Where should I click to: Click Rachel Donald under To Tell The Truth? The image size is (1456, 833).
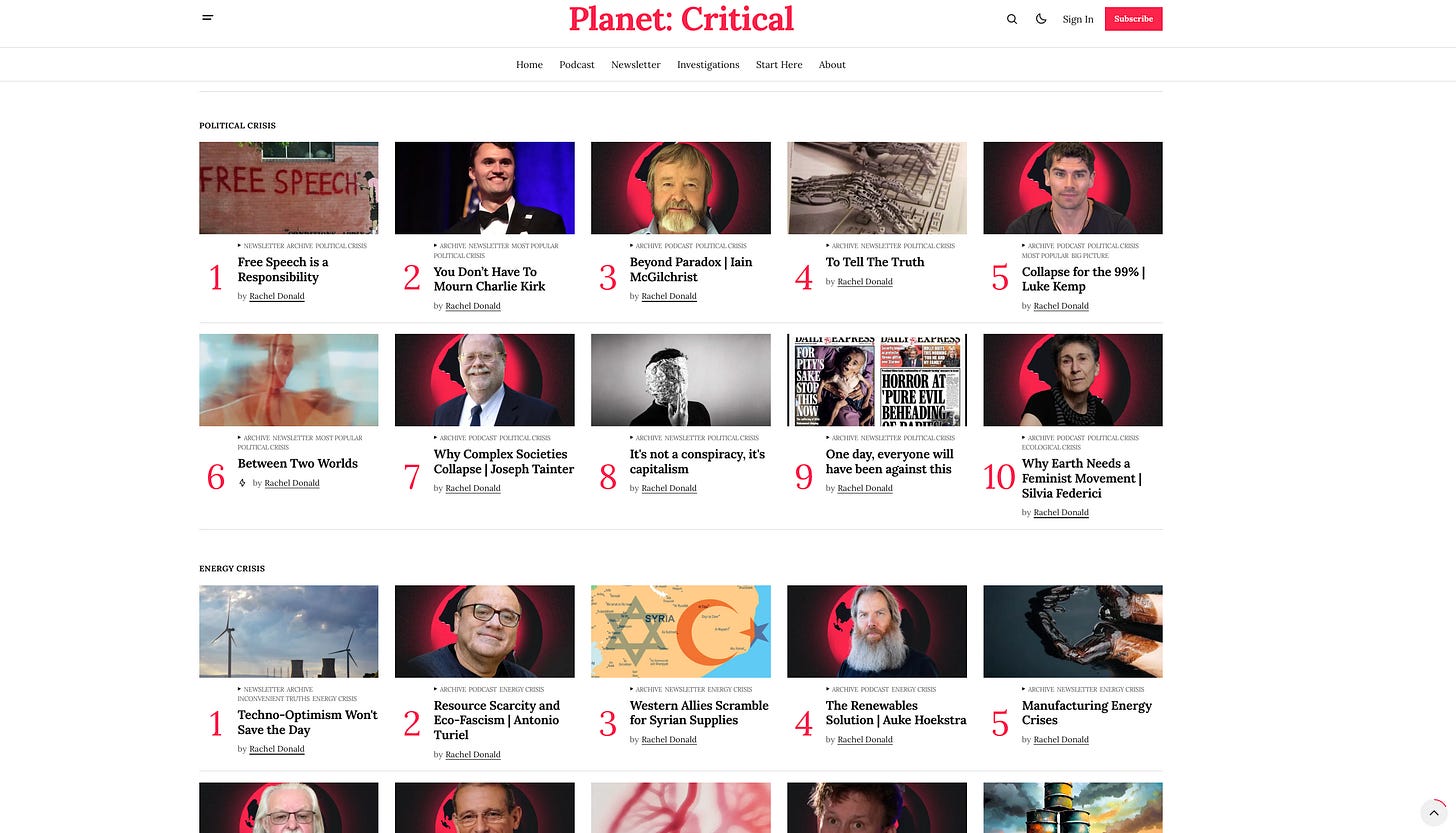[x=865, y=282]
